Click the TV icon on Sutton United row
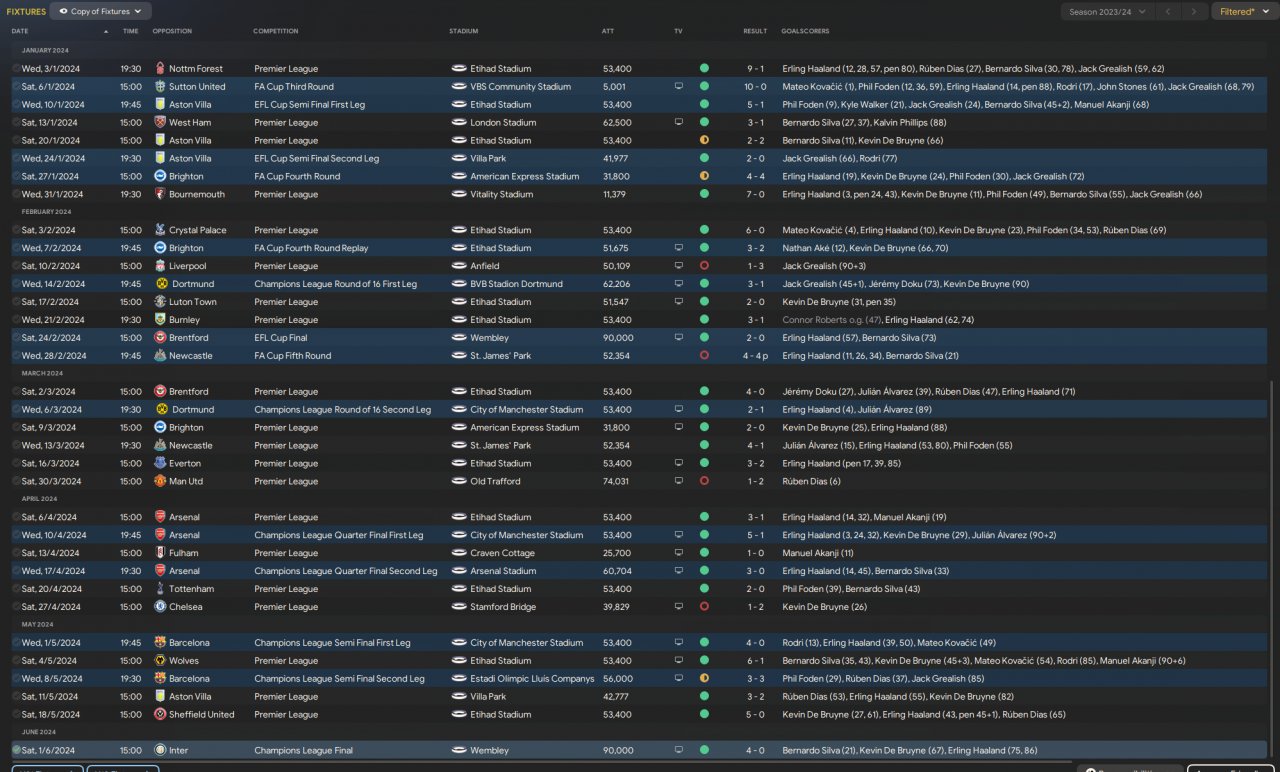 pyautogui.click(x=679, y=87)
